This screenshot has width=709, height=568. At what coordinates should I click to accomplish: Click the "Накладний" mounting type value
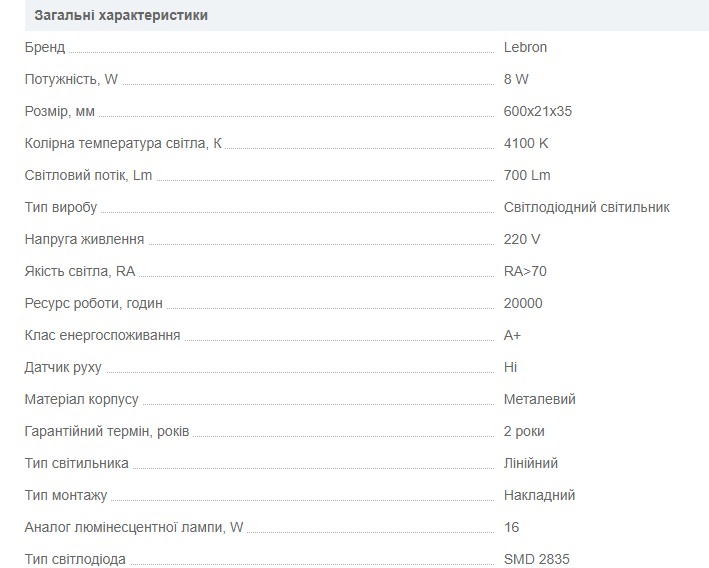click(x=539, y=495)
